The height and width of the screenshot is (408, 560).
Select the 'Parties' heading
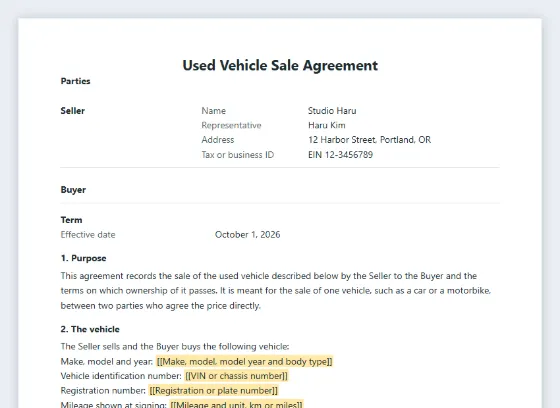(x=75, y=81)
